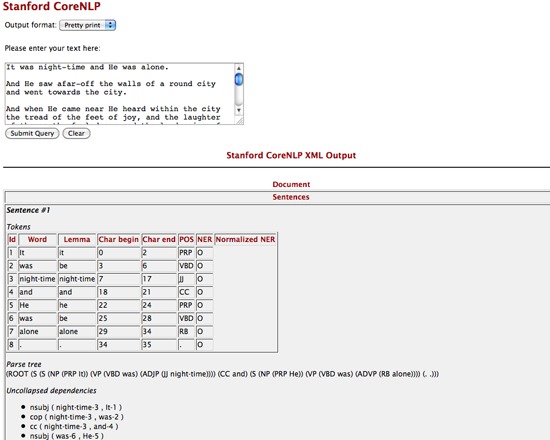Click the 'Please enter your text here:' label
The image size is (550, 440).
[52, 48]
